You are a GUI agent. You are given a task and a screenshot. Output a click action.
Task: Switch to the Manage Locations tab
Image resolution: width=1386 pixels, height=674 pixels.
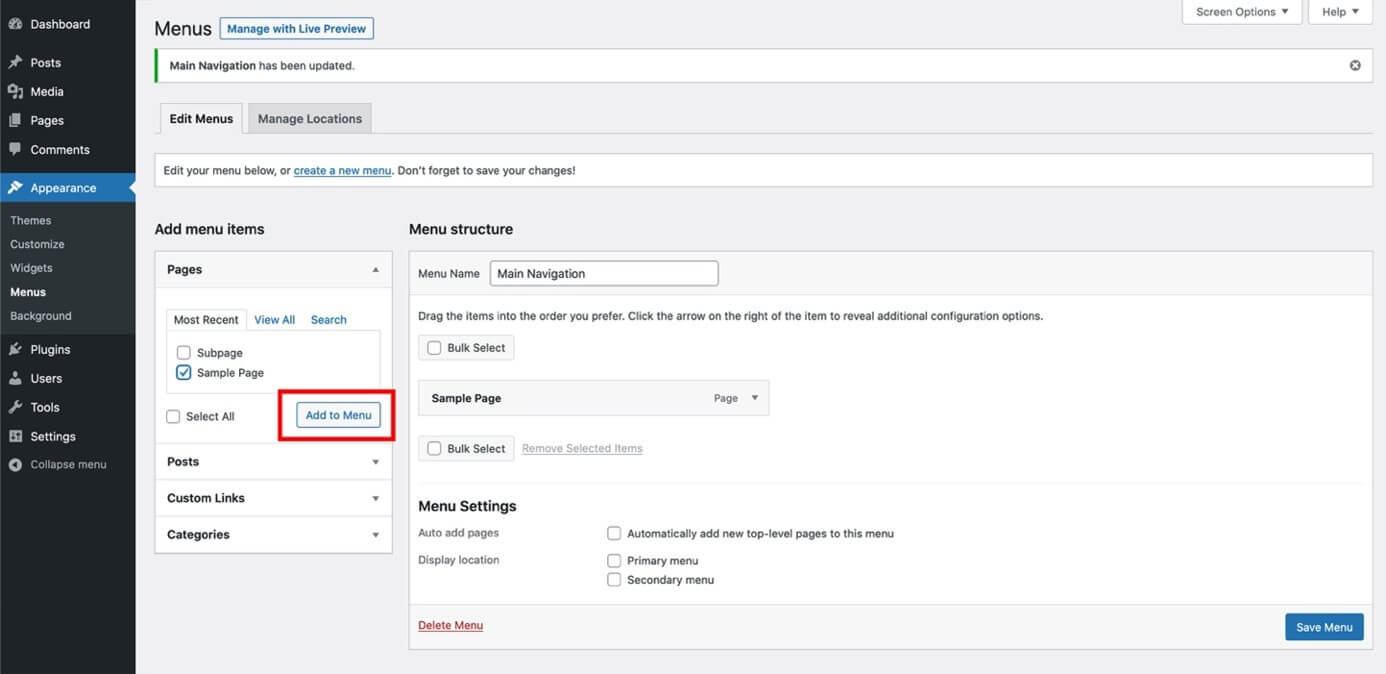310,118
